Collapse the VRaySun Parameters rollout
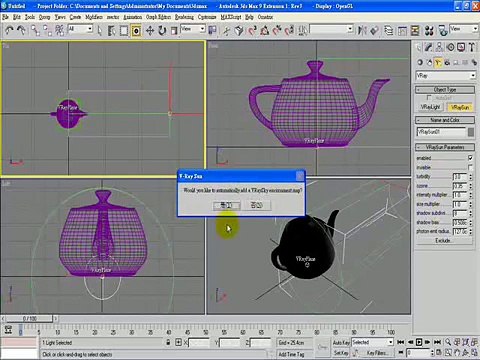This screenshot has width=480, height=360. pos(445,147)
